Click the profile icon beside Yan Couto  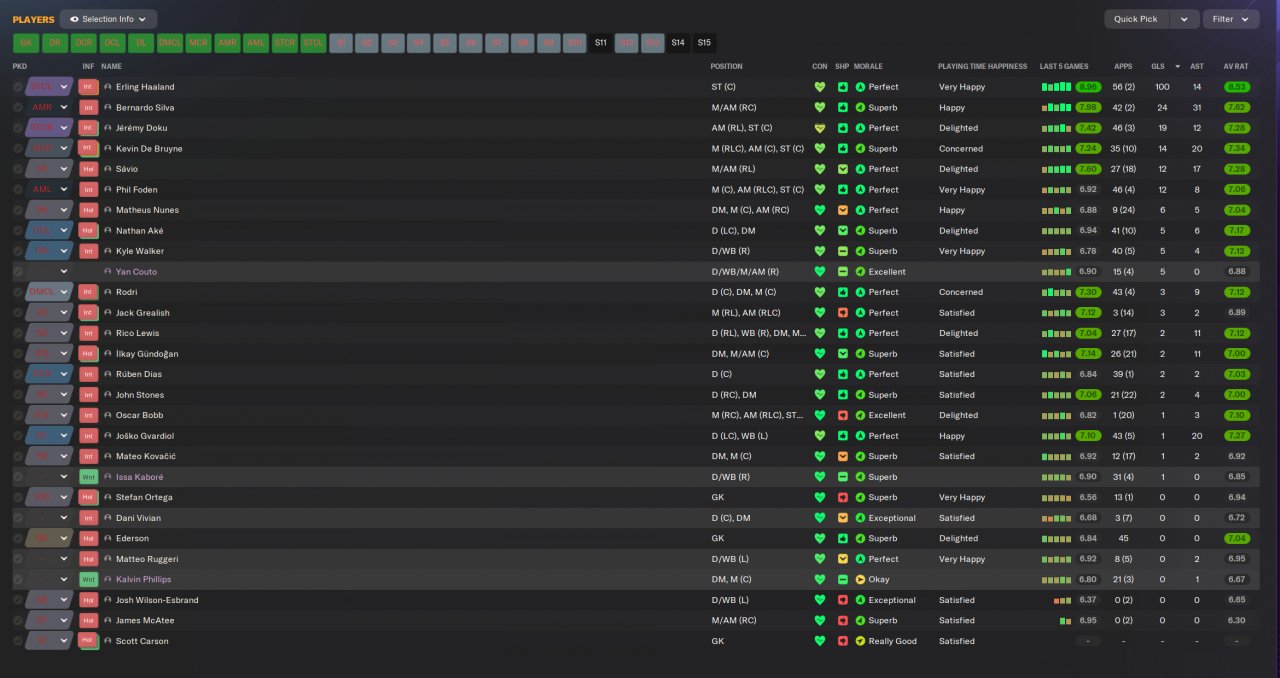(108, 272)
